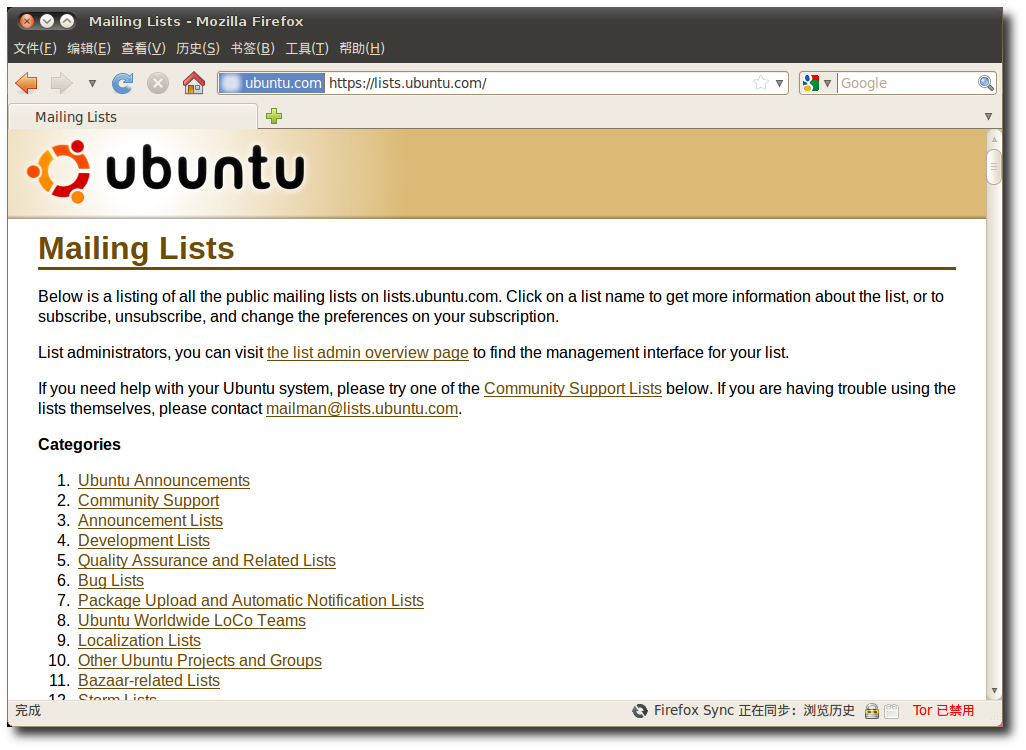The image size is (1026, 750).
Task: Focus the Google search box
Action: [x=907, y=83]
